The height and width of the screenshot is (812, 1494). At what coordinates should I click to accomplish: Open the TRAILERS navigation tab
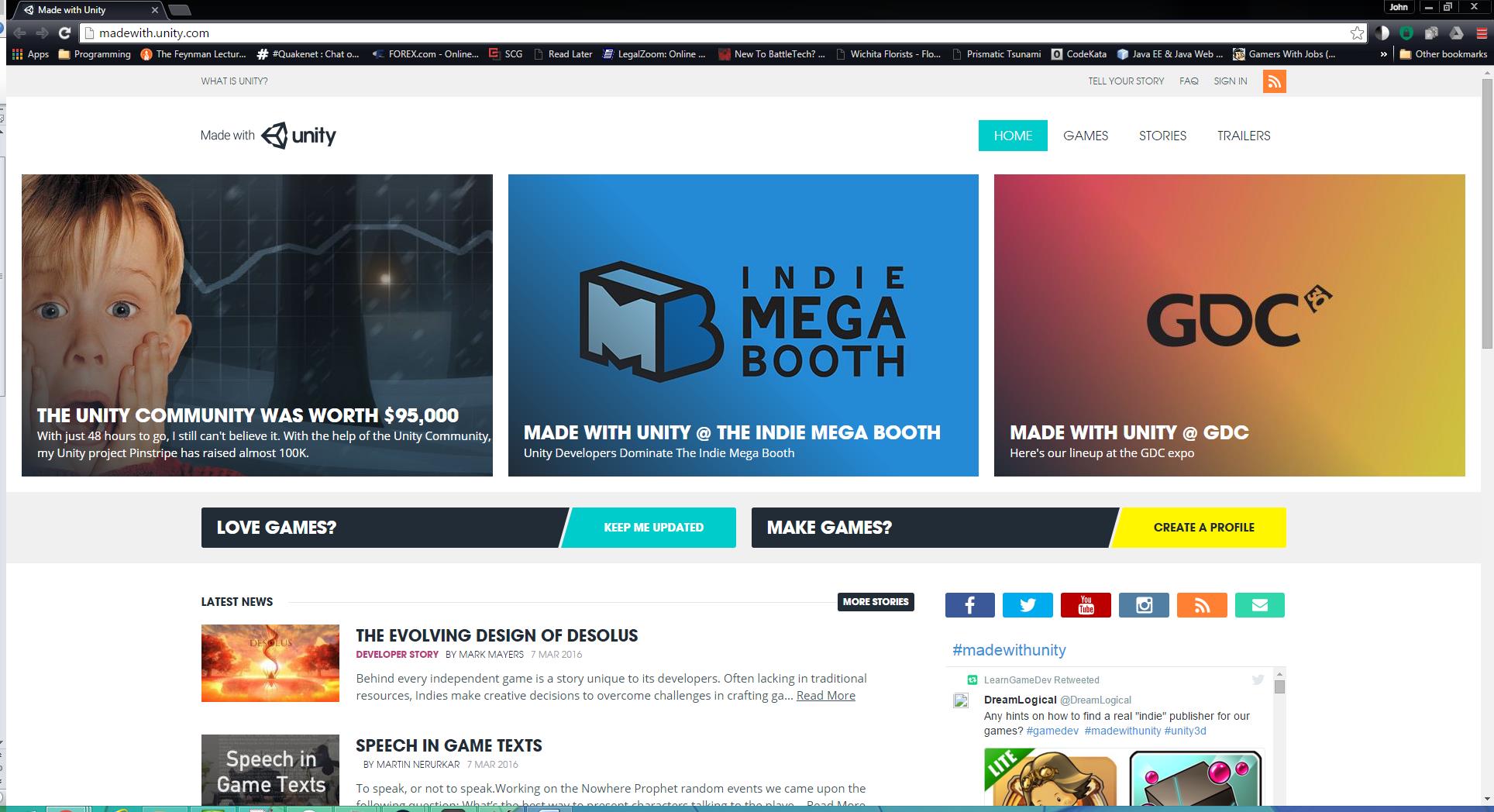coord(1244,136)
